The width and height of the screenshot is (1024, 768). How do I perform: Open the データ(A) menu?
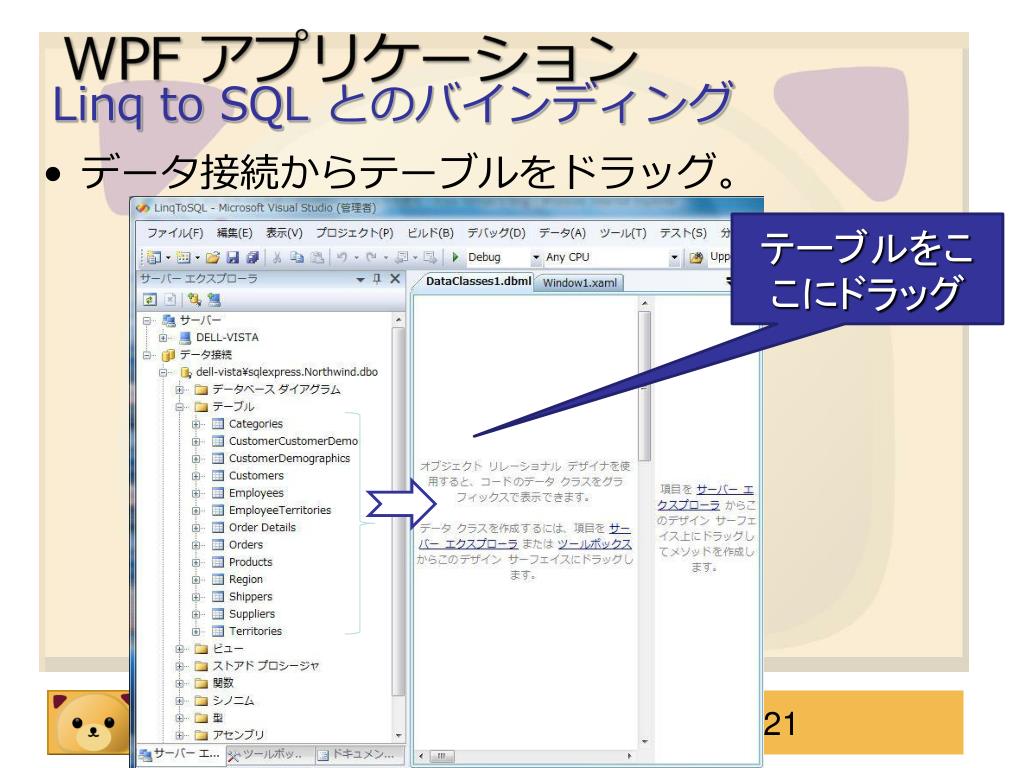[x=562, y=233]
